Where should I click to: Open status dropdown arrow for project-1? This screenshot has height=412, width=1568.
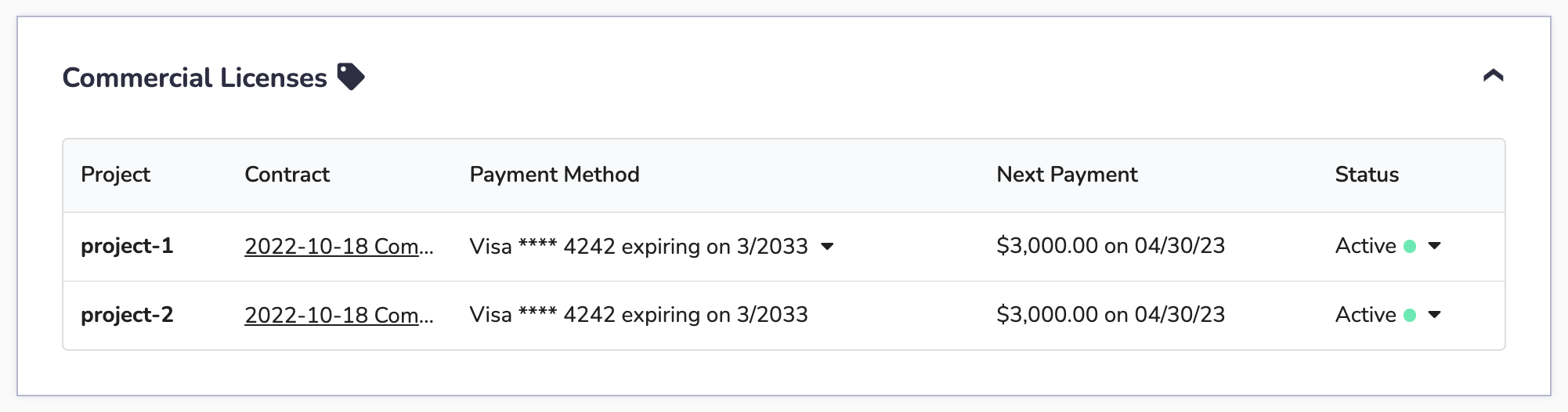click(x=1435, y=246)
